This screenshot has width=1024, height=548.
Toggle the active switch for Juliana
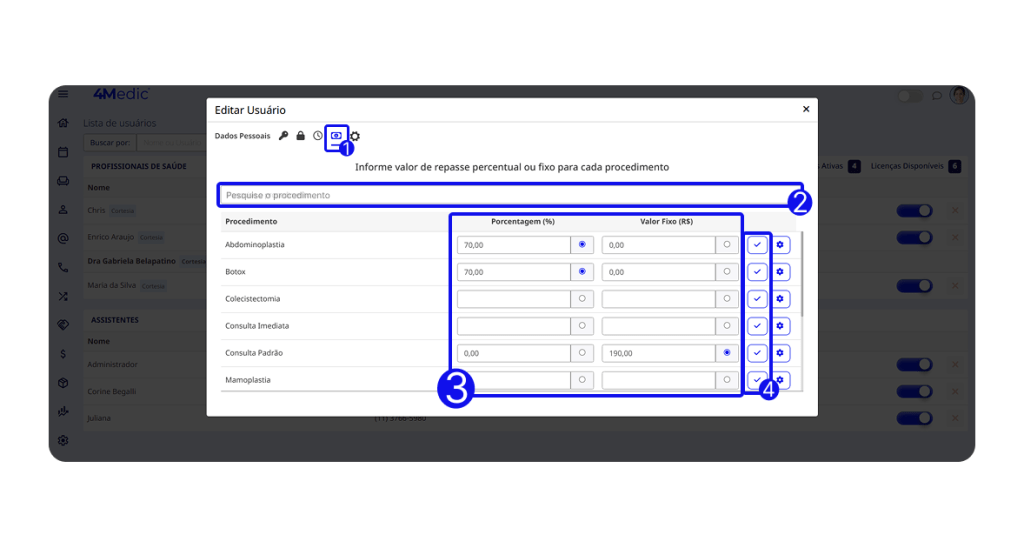coord(914,419)
